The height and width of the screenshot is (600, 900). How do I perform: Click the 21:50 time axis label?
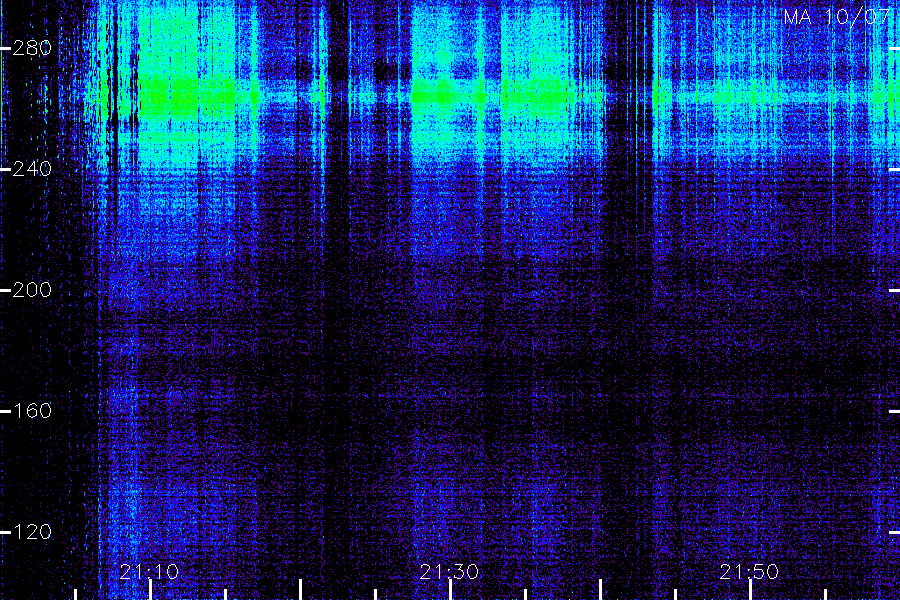749,572
